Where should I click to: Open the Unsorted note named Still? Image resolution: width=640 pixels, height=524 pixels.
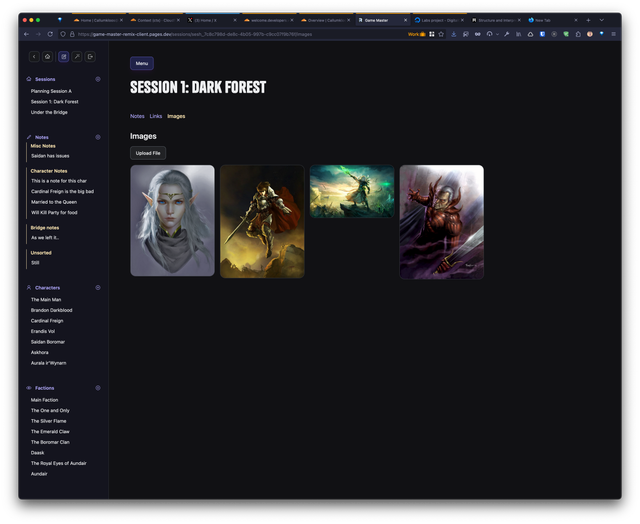click(35, 263)
